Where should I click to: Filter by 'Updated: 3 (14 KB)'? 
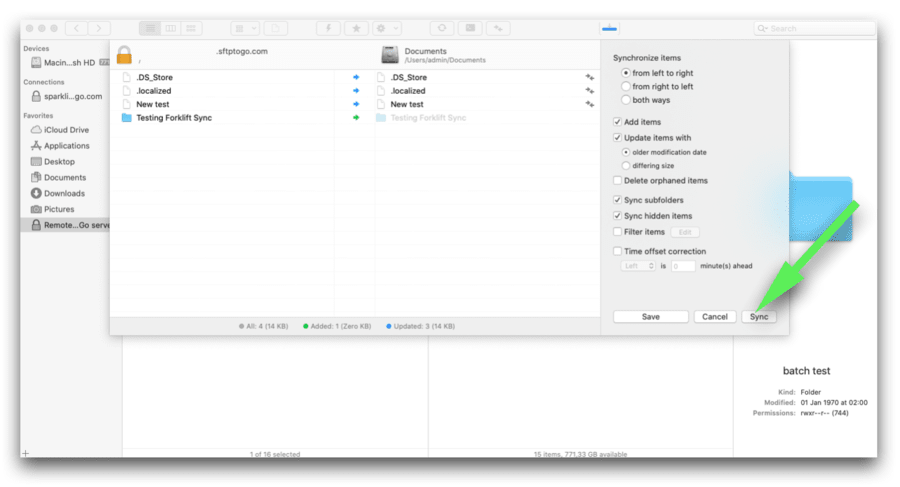click(x=420, y=326)
